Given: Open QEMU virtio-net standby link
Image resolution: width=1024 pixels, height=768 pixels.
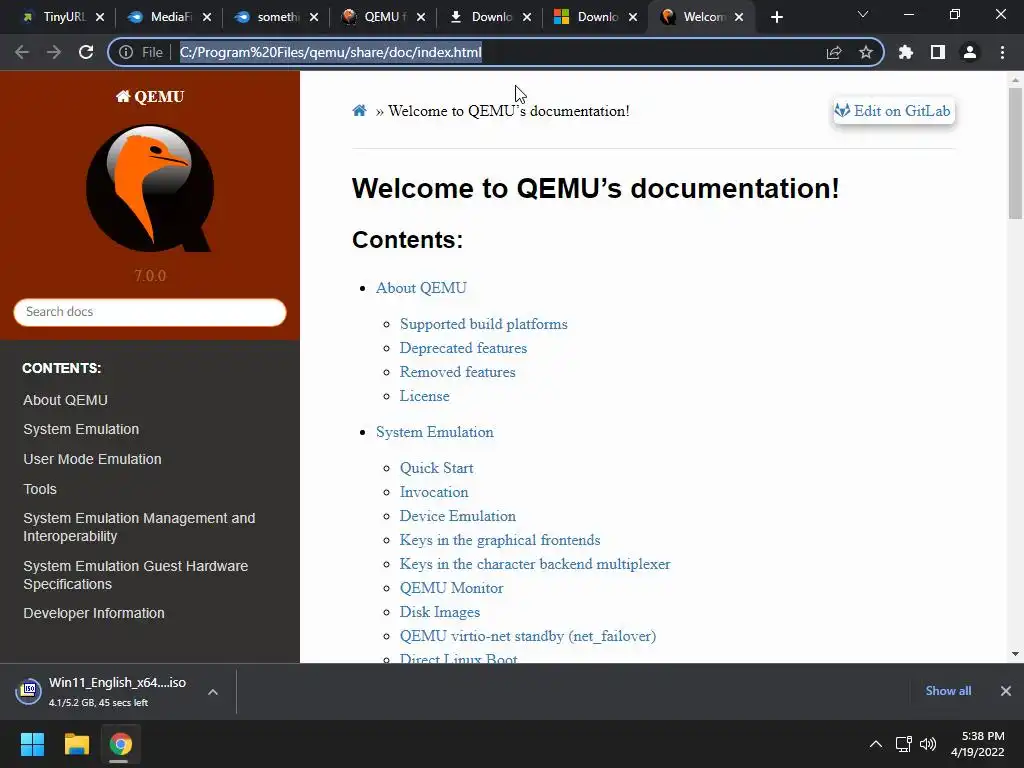Looking at the screenshot, I should pyautogui.click(x=528, y=636).
